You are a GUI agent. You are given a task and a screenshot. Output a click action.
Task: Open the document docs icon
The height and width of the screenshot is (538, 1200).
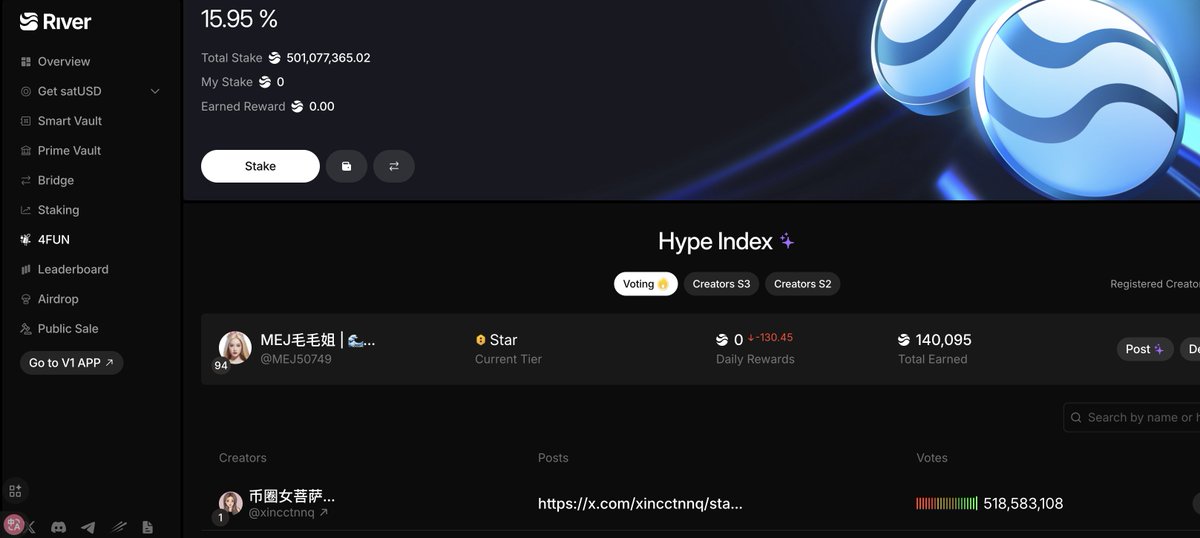pyautogui.click(x=147, y=527)
